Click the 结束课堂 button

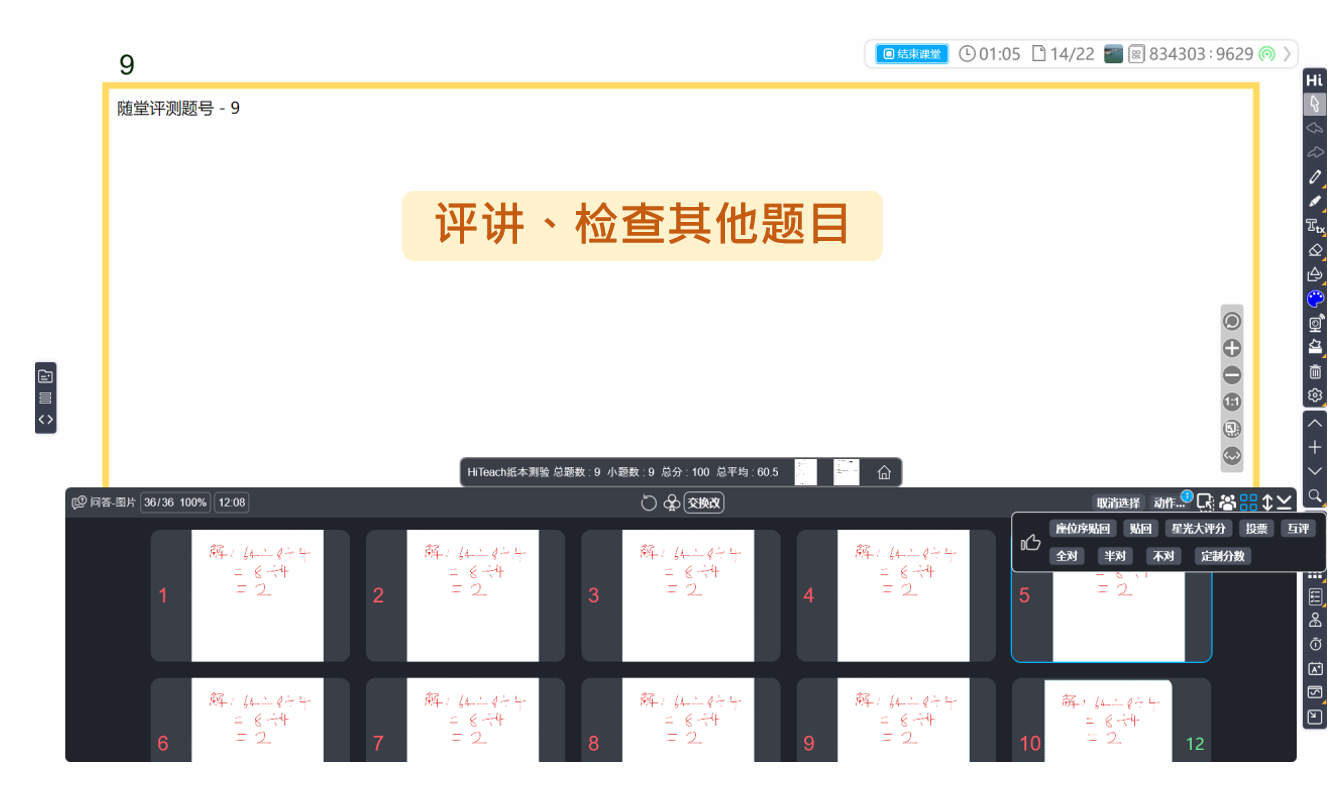(x=912, y=54)
